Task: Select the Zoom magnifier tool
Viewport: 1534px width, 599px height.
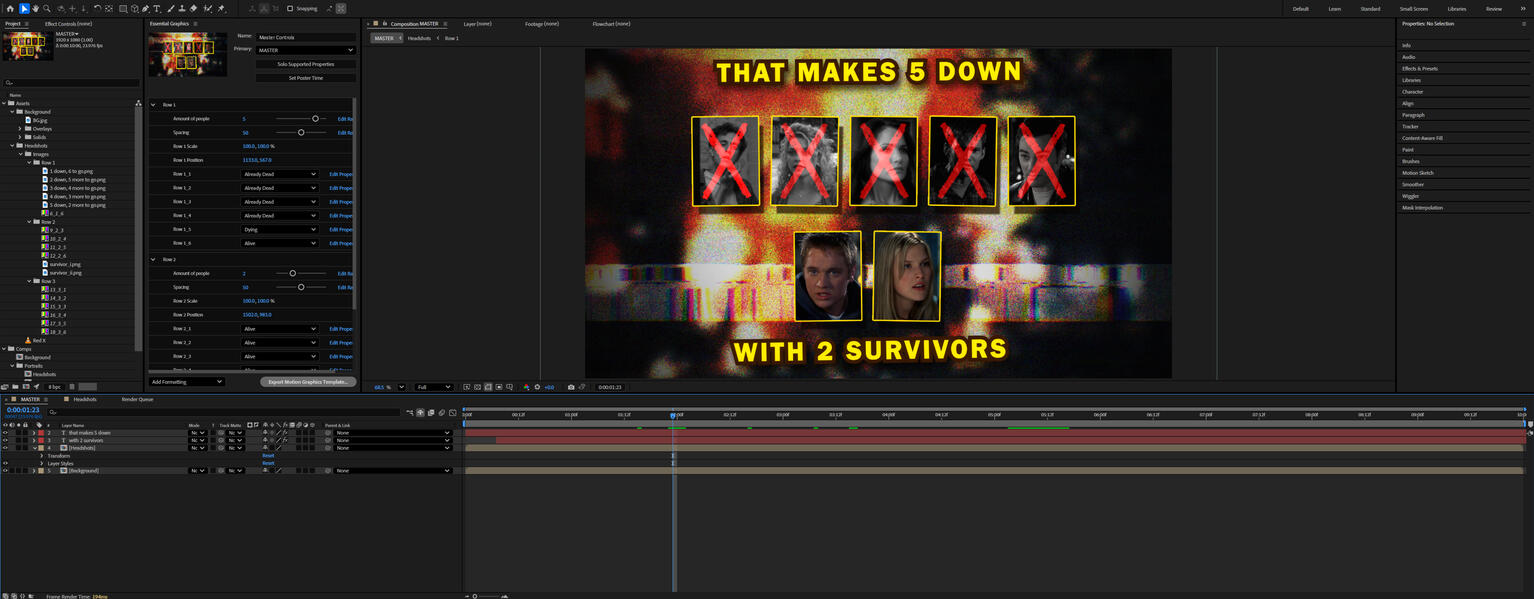Action: (47, 8)
